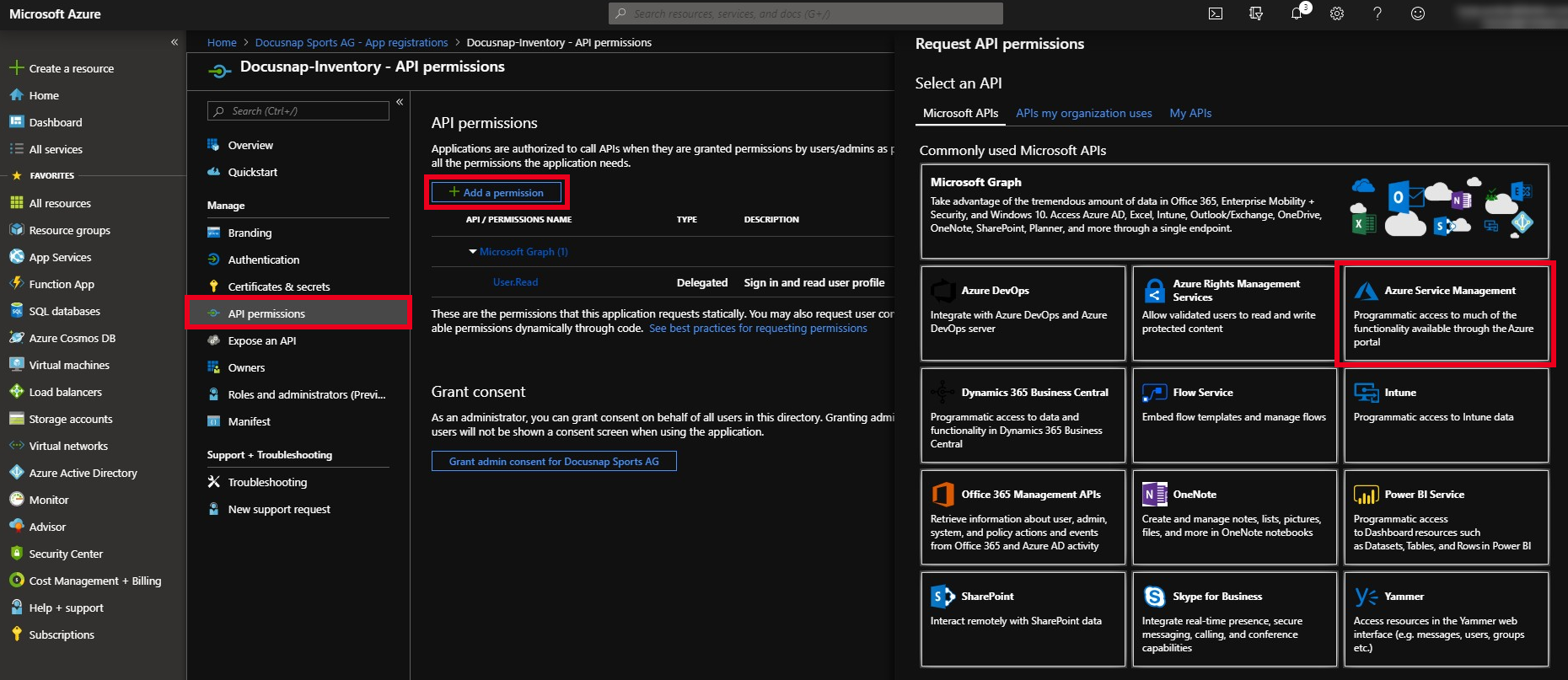The width and height of the screenshot is (1568, 680).
Task: Switch to APIs my organization uses tab
Action: tap(1083, 113)
